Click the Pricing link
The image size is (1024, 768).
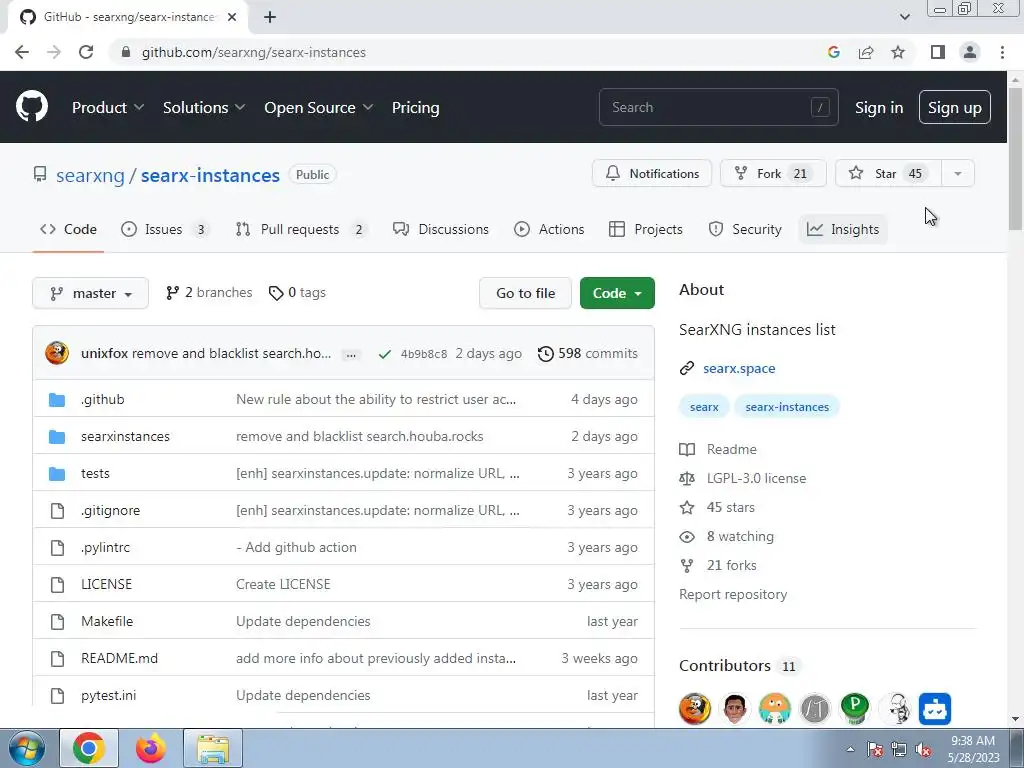point(415,108)
